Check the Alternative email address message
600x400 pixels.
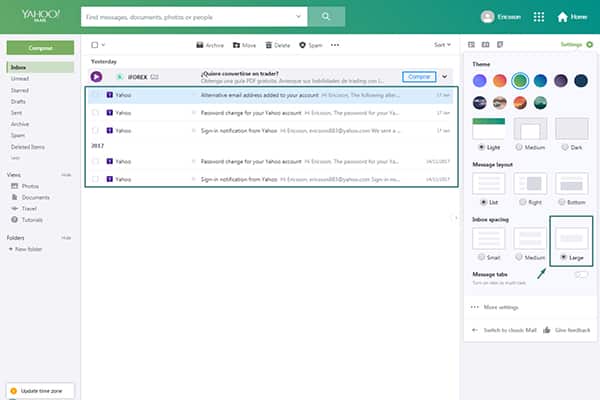pyautogui.click(x=95, y=95)
